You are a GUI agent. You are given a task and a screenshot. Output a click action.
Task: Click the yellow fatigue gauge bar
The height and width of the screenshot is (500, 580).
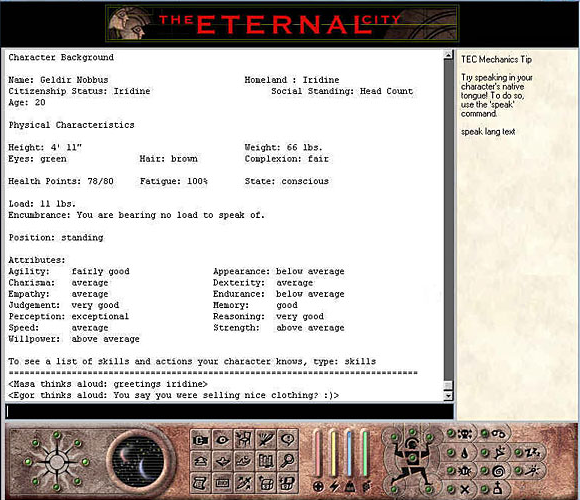(334, 453)
